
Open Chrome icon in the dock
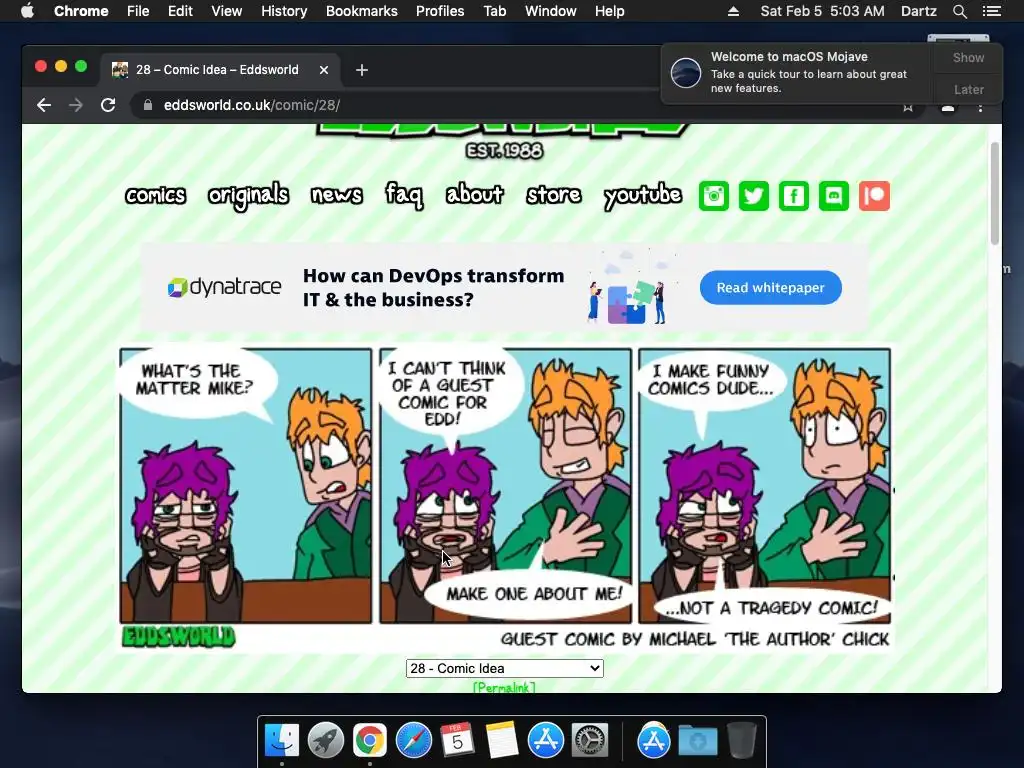pos(370,741)
